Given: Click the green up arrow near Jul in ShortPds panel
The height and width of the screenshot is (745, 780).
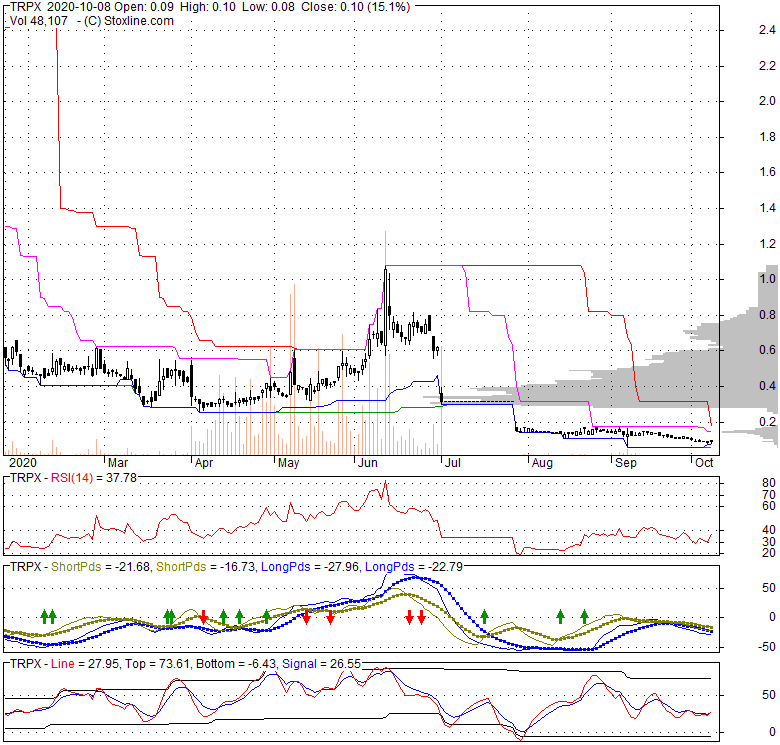Looking at the screenshot, I should [x=485, y=617].
